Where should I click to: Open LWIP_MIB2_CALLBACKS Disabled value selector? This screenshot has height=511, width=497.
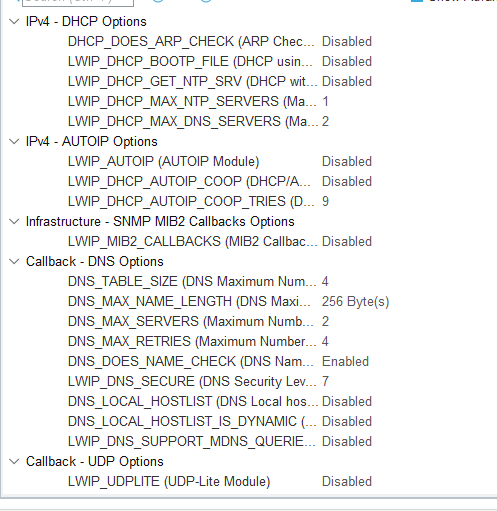[347, 242]
